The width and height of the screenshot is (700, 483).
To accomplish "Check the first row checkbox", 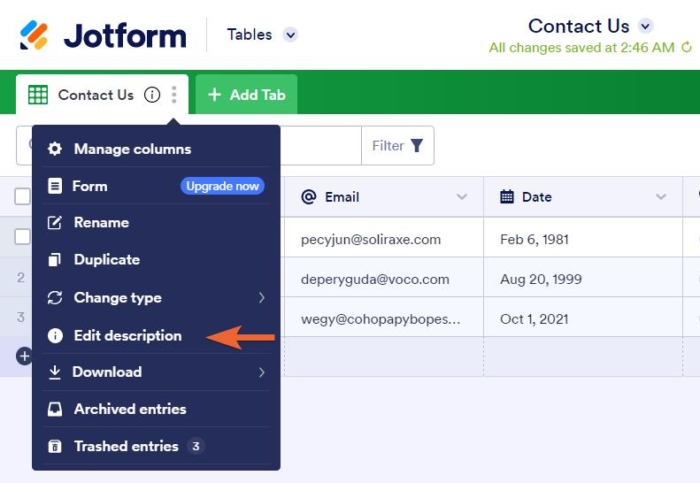I will [22, 237].
